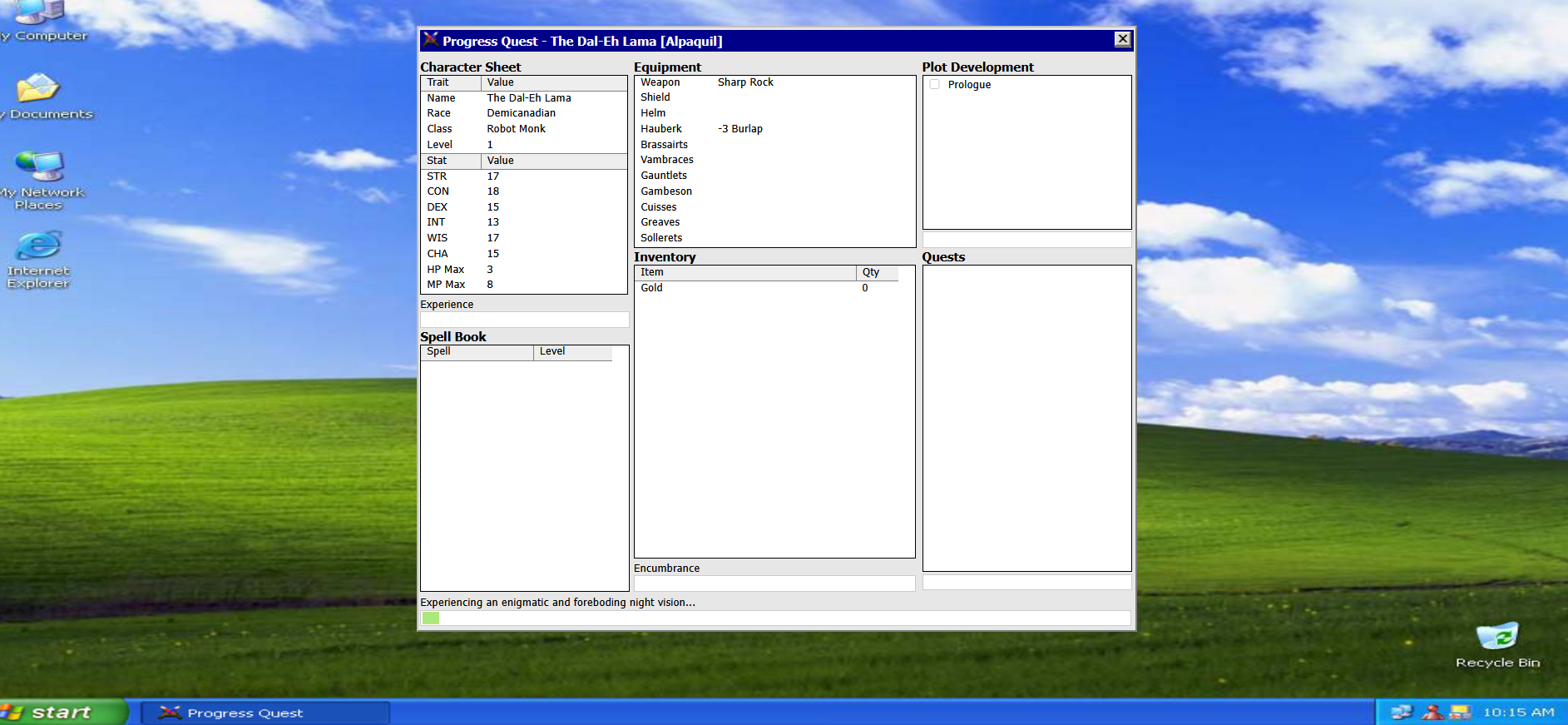Click the green task progress bar at bottom
1568x725 pixels.
click(x=776, y=618)
